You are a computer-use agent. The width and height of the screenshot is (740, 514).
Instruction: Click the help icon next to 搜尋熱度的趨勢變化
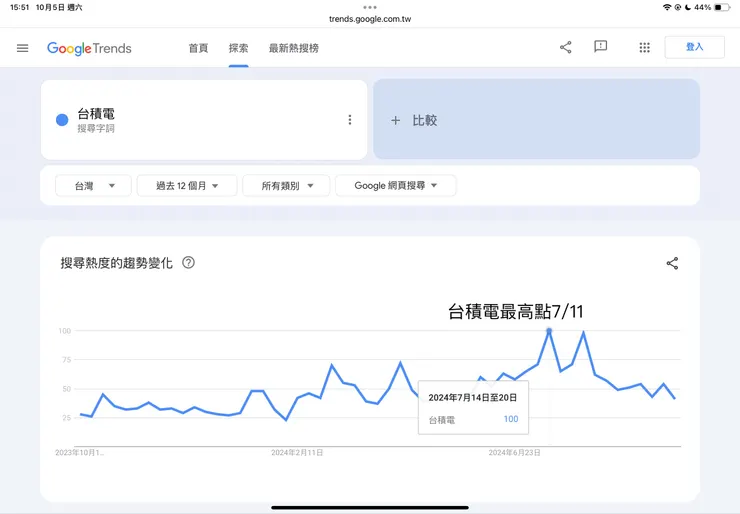click(188, 262)
